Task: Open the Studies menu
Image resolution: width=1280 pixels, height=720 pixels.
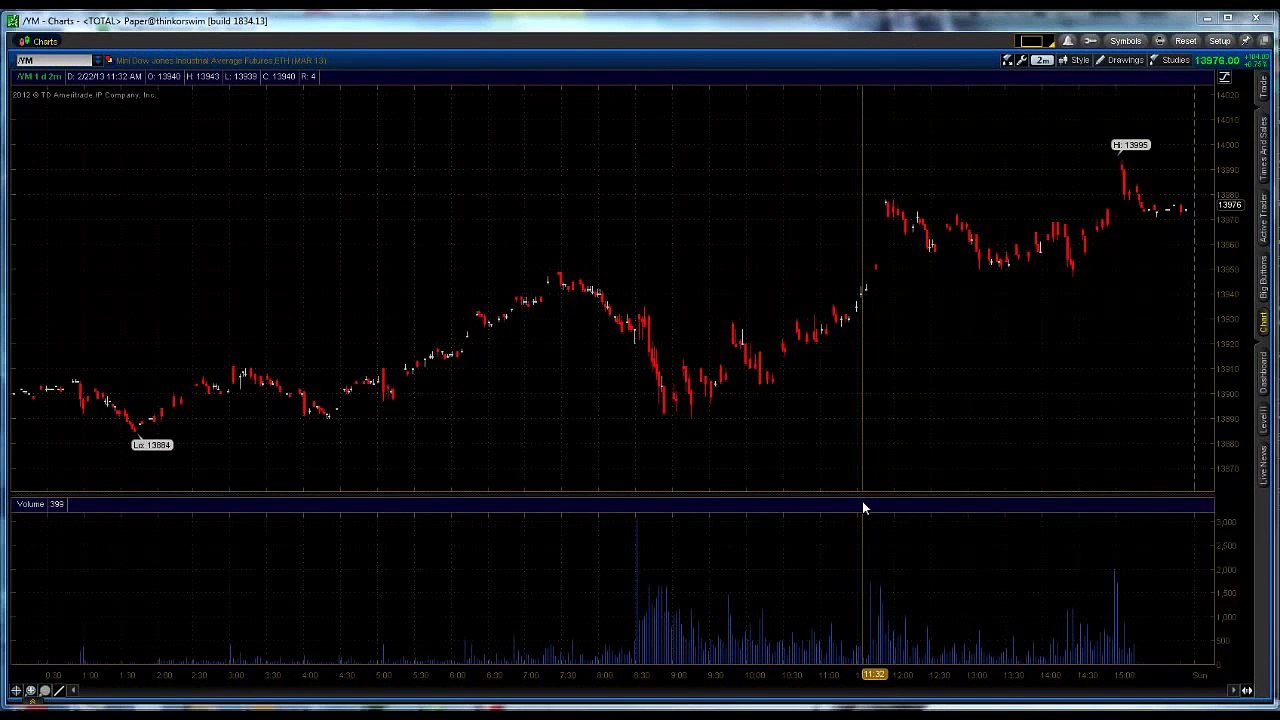Action: pos(1169,61)
